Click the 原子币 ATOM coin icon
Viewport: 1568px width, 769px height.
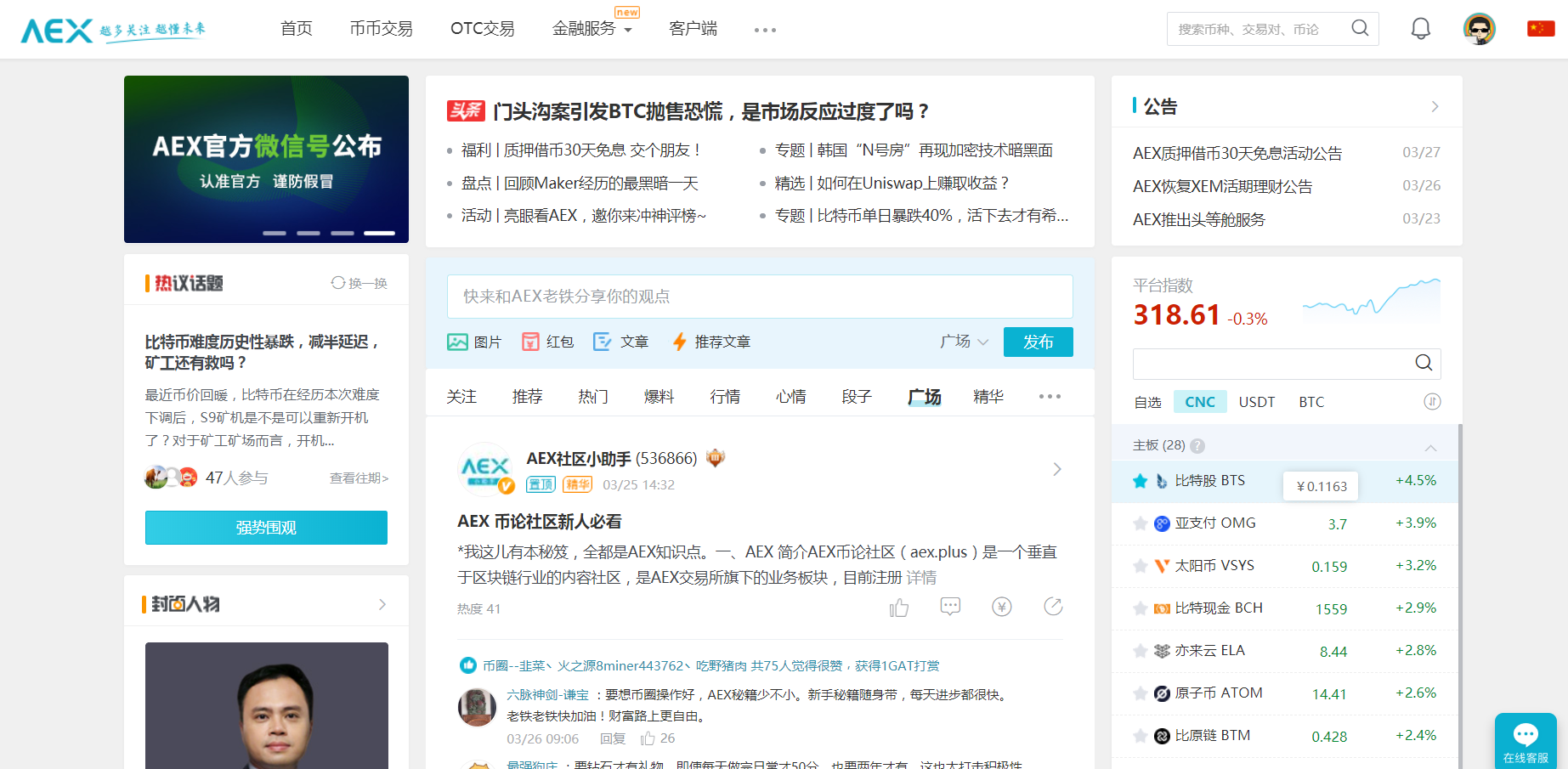pos(1162,693)
